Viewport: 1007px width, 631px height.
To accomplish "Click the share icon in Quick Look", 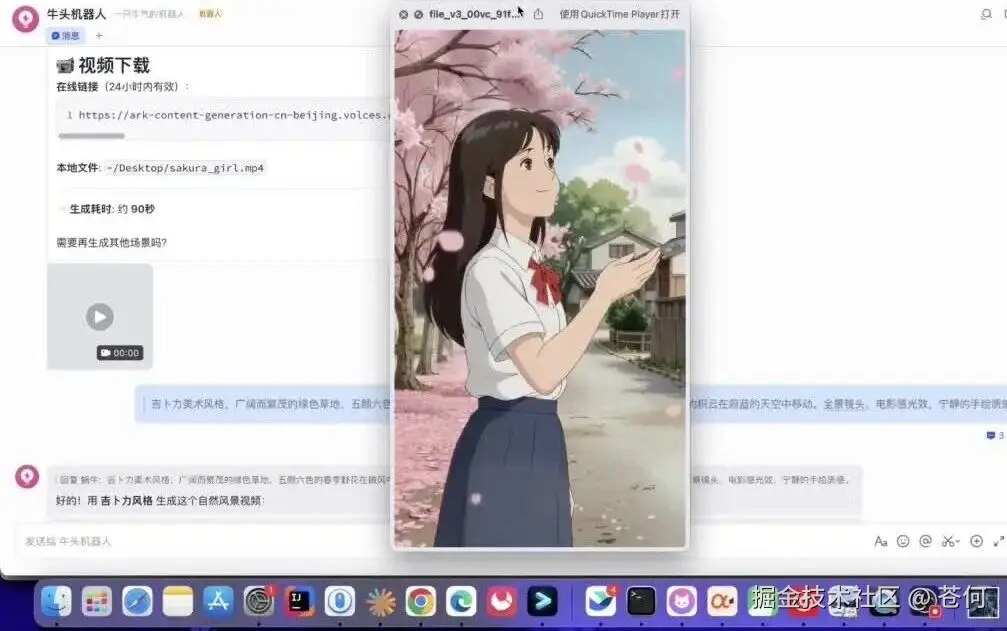I will pyautogui.click(x=538, y=14).
